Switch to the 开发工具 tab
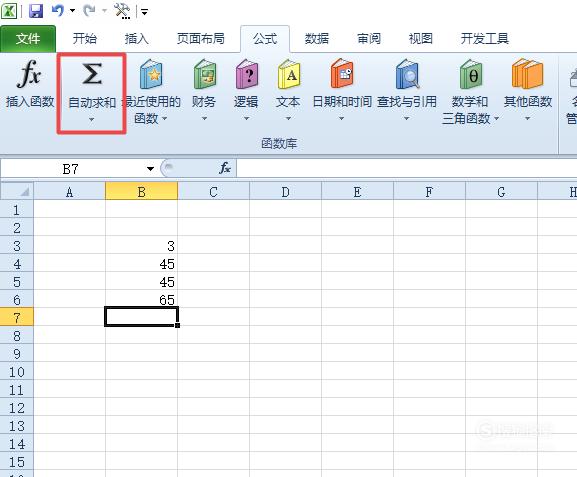This screenshot has width=577, height=477. tap(485, 39)
